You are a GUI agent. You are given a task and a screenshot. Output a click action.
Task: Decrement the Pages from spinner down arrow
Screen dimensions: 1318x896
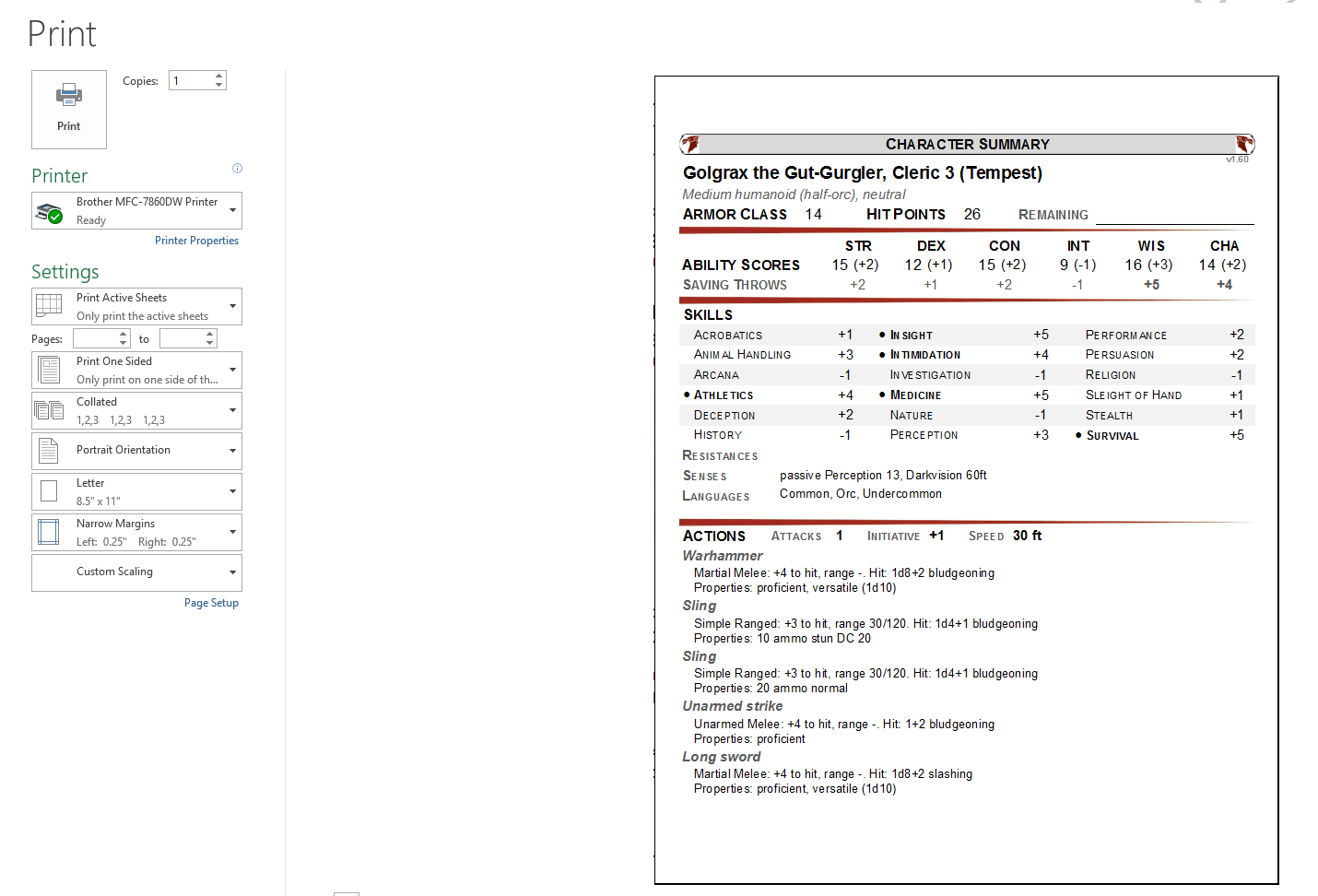click(124, 344)
